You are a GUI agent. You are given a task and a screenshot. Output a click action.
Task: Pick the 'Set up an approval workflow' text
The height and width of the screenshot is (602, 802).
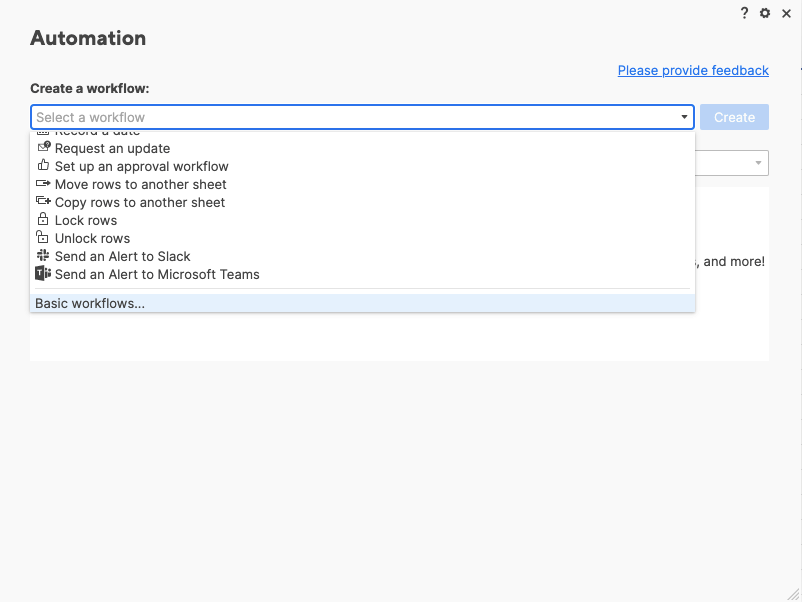(142, 166)
